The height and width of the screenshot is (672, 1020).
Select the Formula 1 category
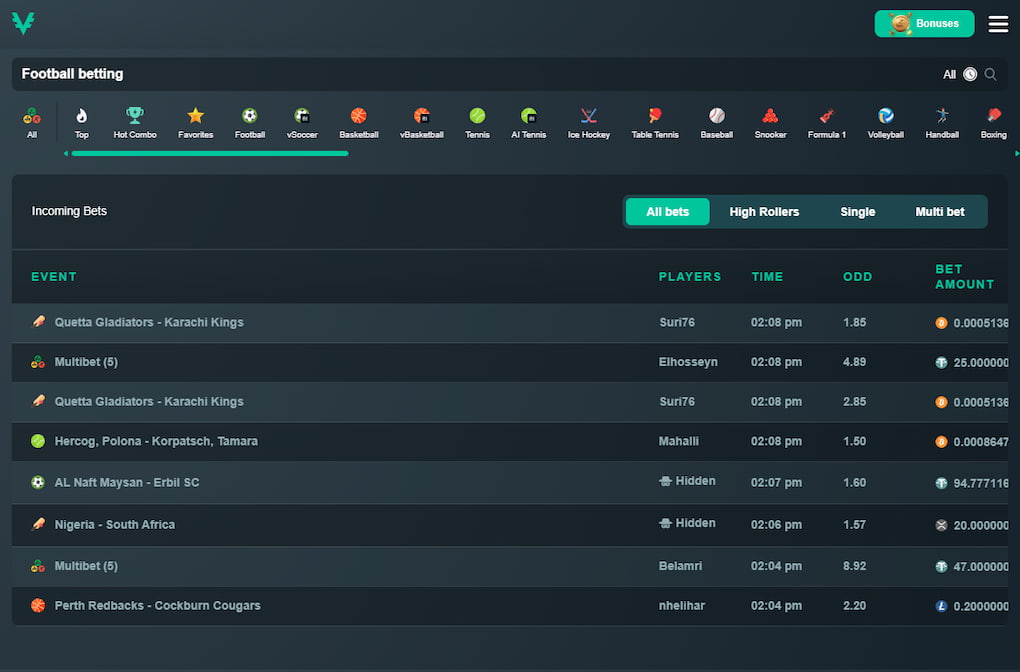point(827,122)
